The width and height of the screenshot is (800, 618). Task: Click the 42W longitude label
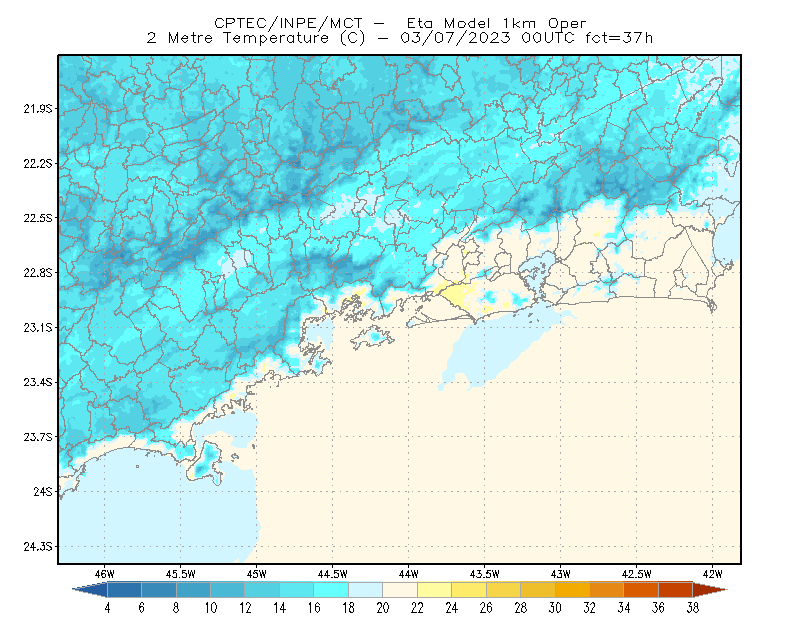[713, 574]
